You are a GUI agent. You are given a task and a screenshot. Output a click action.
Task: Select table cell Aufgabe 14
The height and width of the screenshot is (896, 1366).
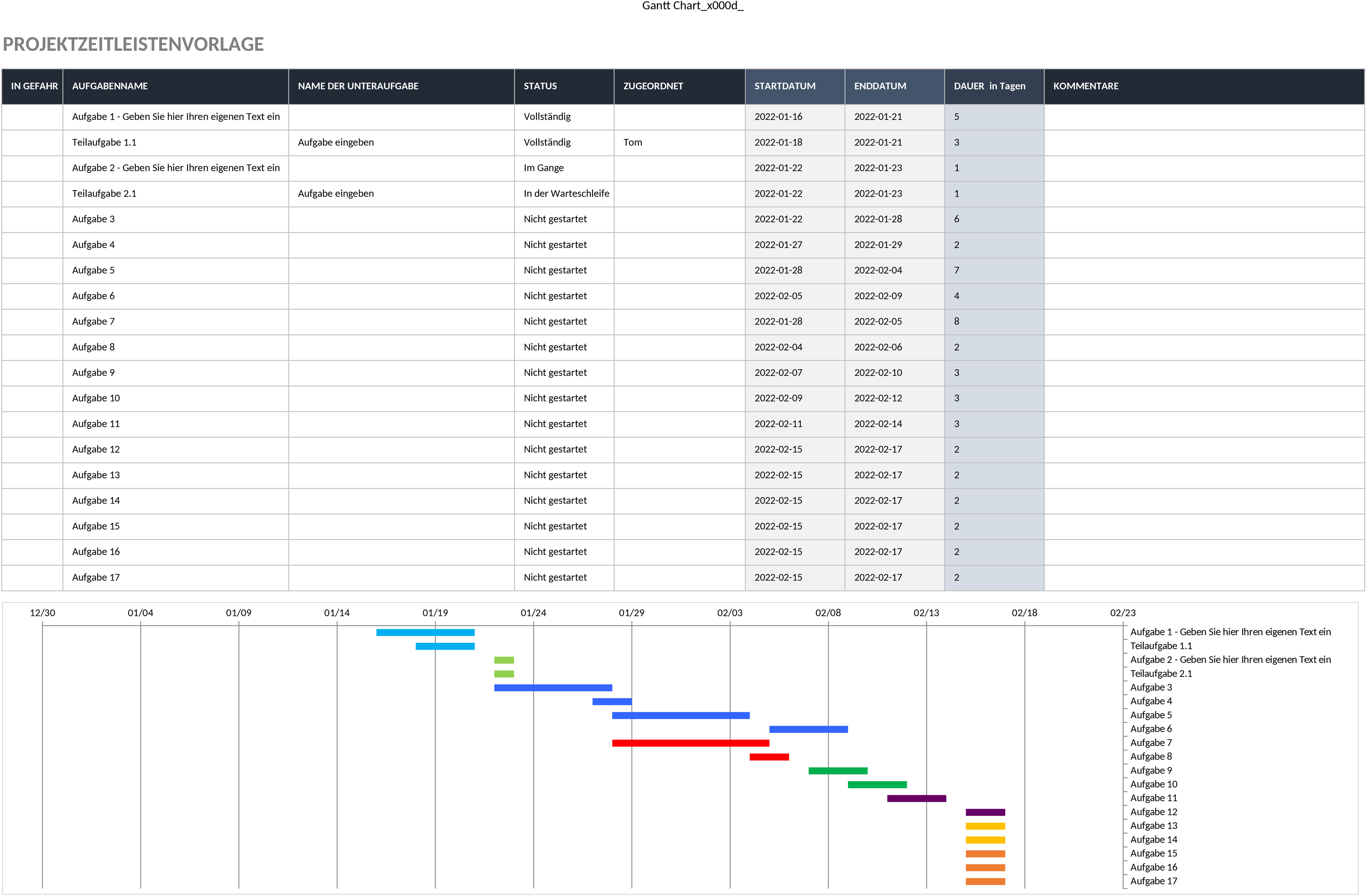176,501
